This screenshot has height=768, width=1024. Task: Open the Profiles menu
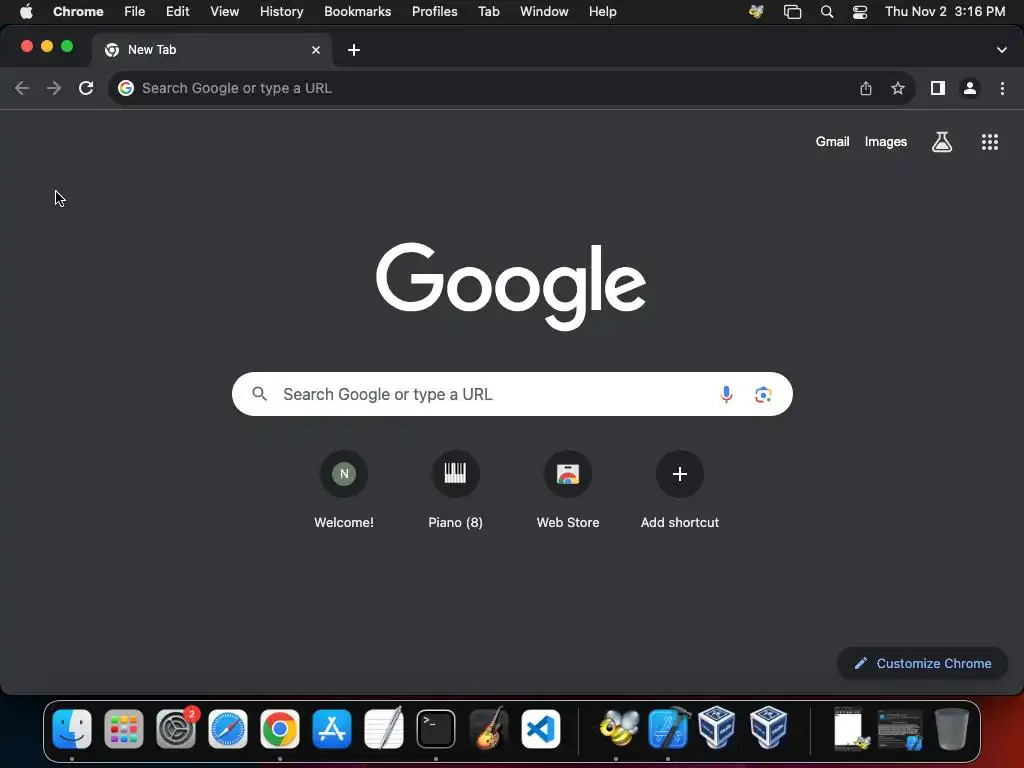pos(435,12)
